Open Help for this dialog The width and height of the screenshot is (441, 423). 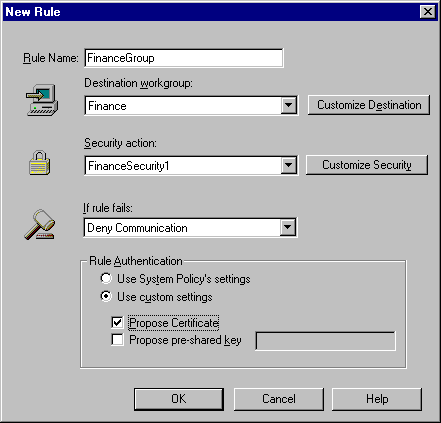(x=377, y=399)
